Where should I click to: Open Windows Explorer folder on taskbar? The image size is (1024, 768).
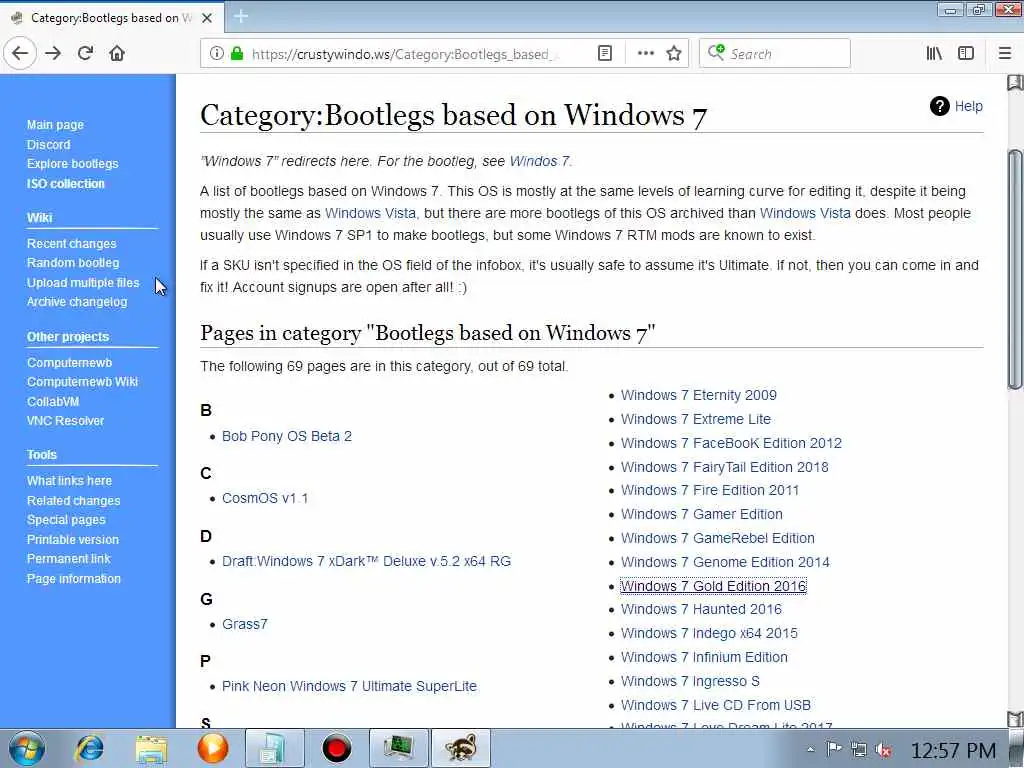point(152,748)
